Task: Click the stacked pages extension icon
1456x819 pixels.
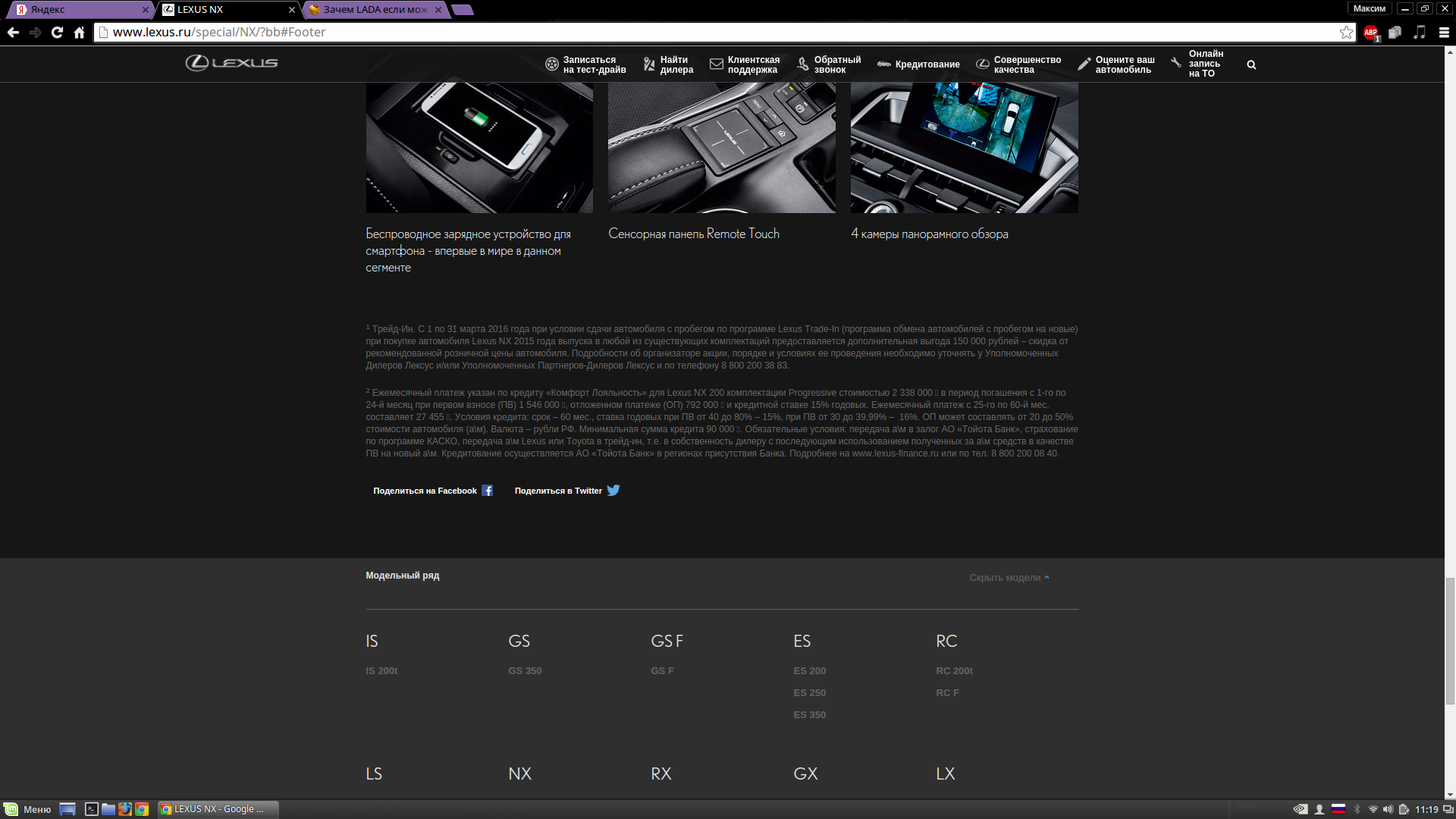Action: [x=1395, y=32]
